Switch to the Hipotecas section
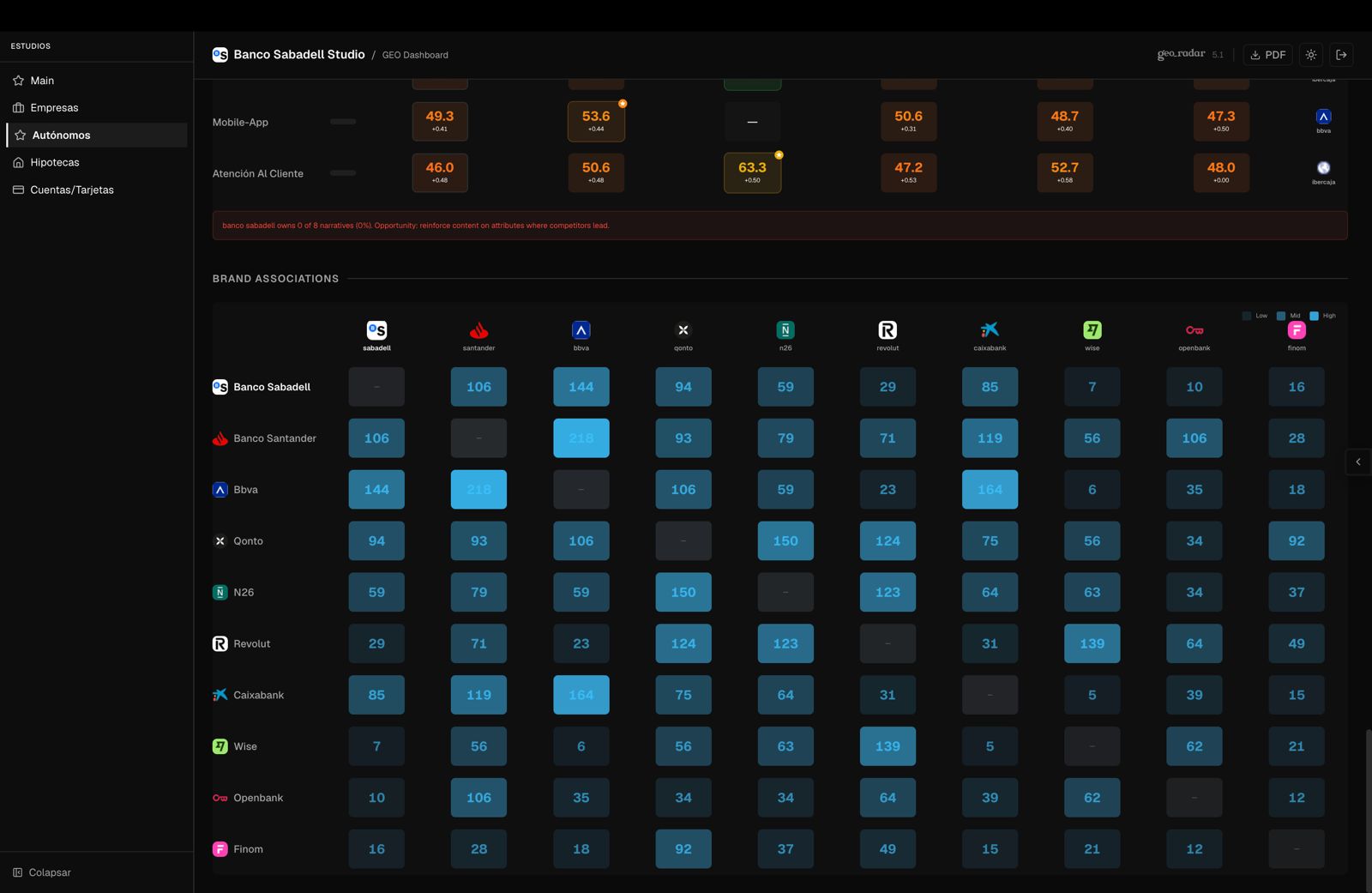This screenshot has width=1372, height=893. coord(54,162)
